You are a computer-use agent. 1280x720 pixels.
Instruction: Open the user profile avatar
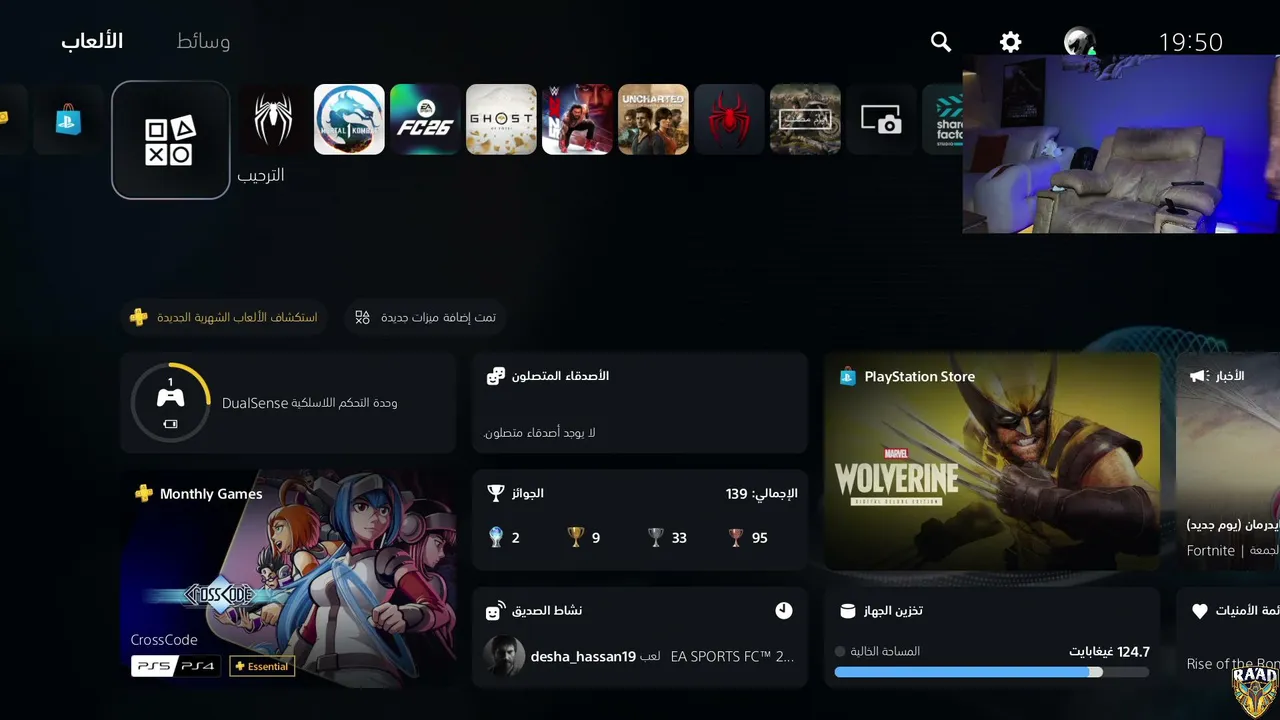[1080, 42]
